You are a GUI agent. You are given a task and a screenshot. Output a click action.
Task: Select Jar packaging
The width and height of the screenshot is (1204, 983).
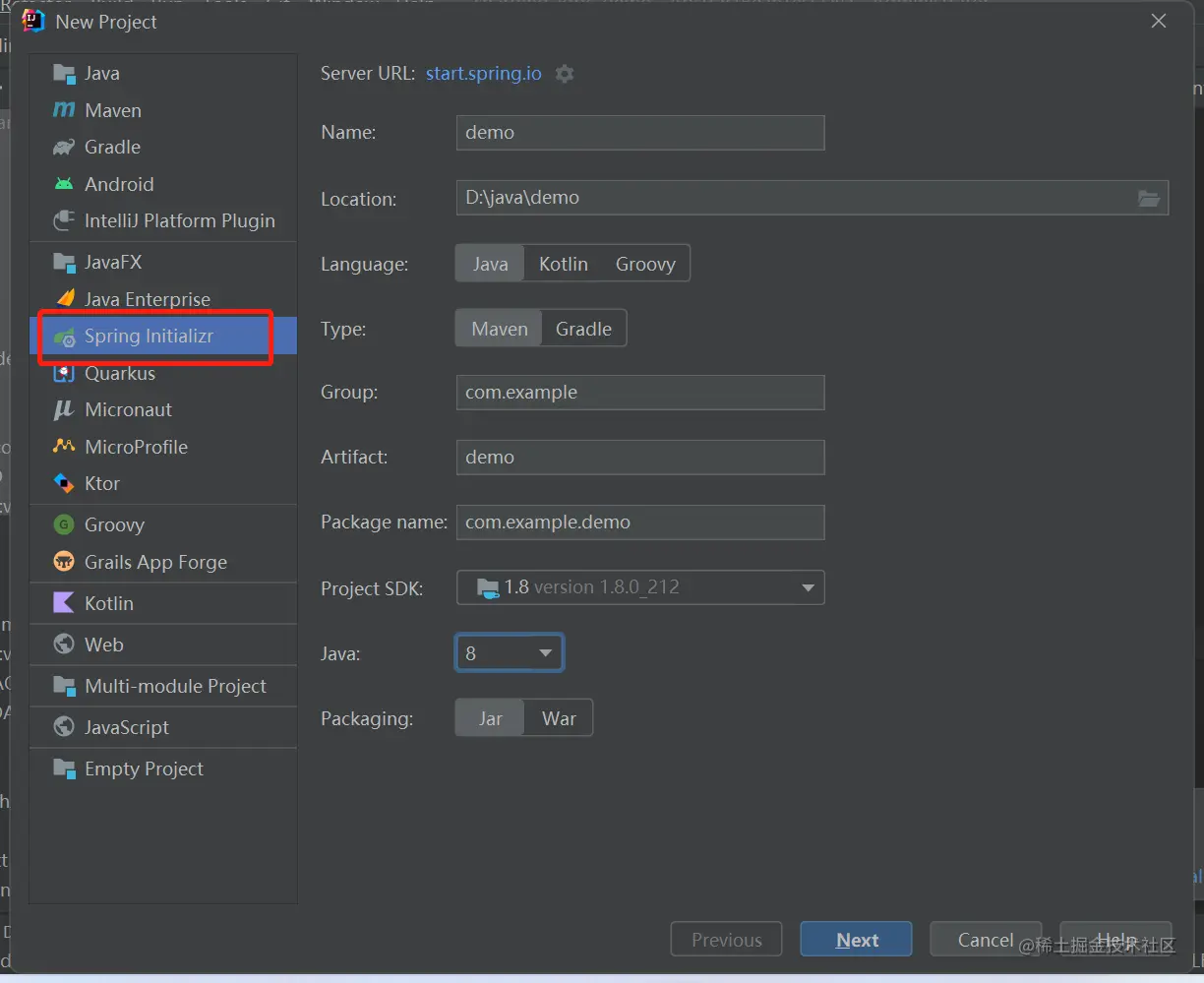490,718
